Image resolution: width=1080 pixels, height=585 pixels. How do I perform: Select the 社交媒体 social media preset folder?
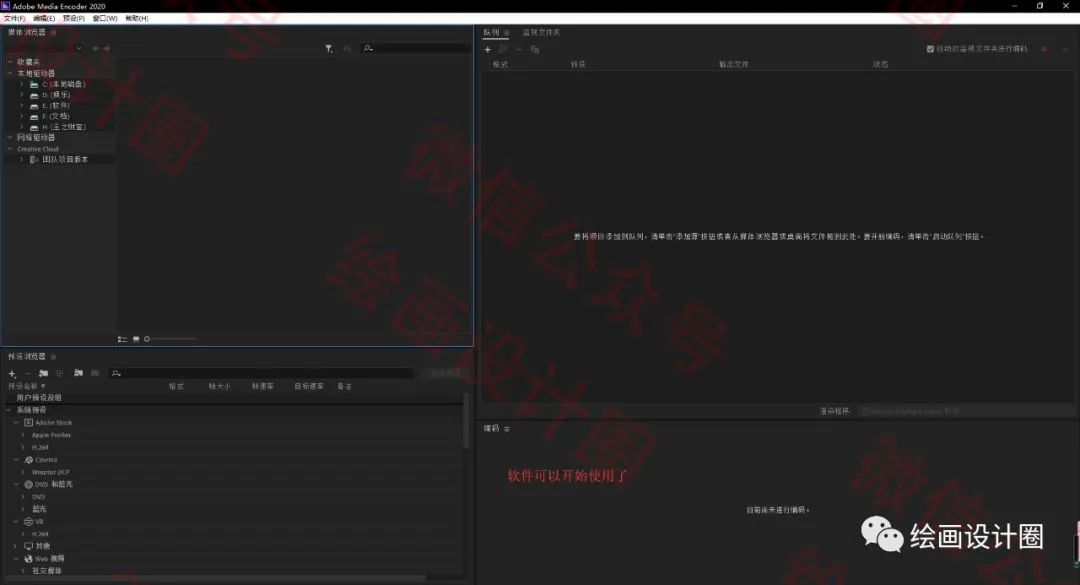tap(47, 571)
